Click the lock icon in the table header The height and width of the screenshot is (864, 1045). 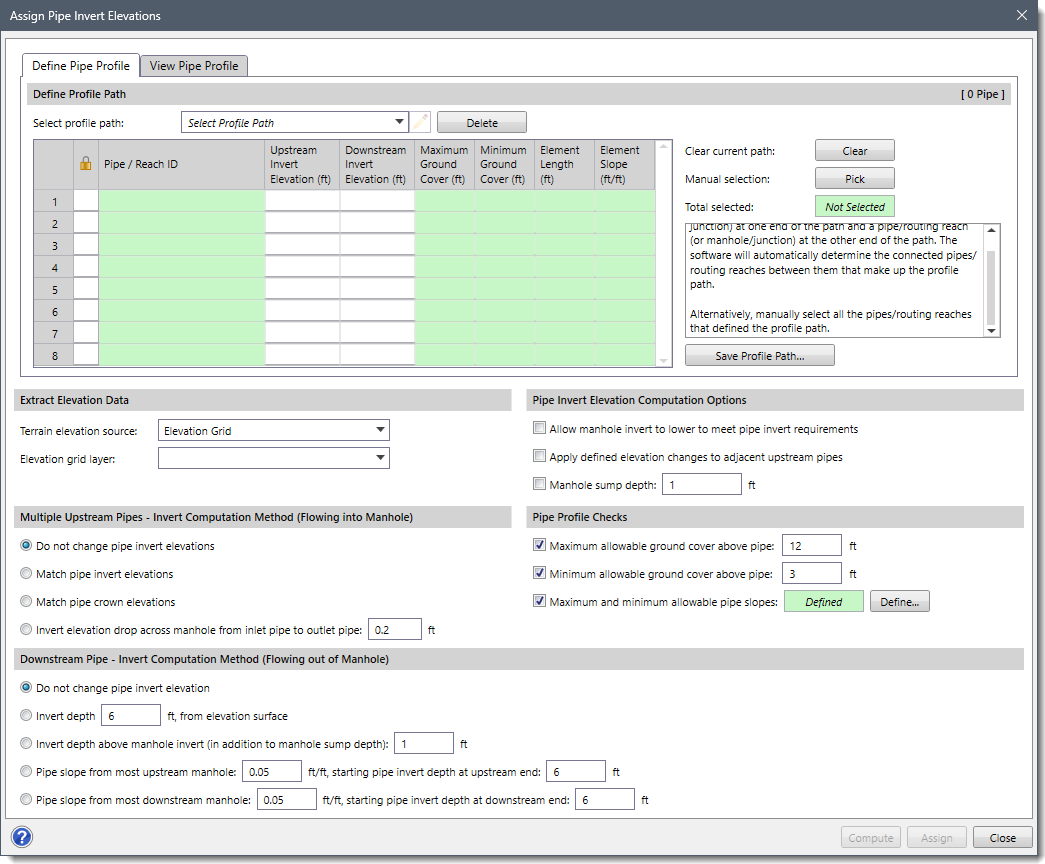(x=86, y=163)
